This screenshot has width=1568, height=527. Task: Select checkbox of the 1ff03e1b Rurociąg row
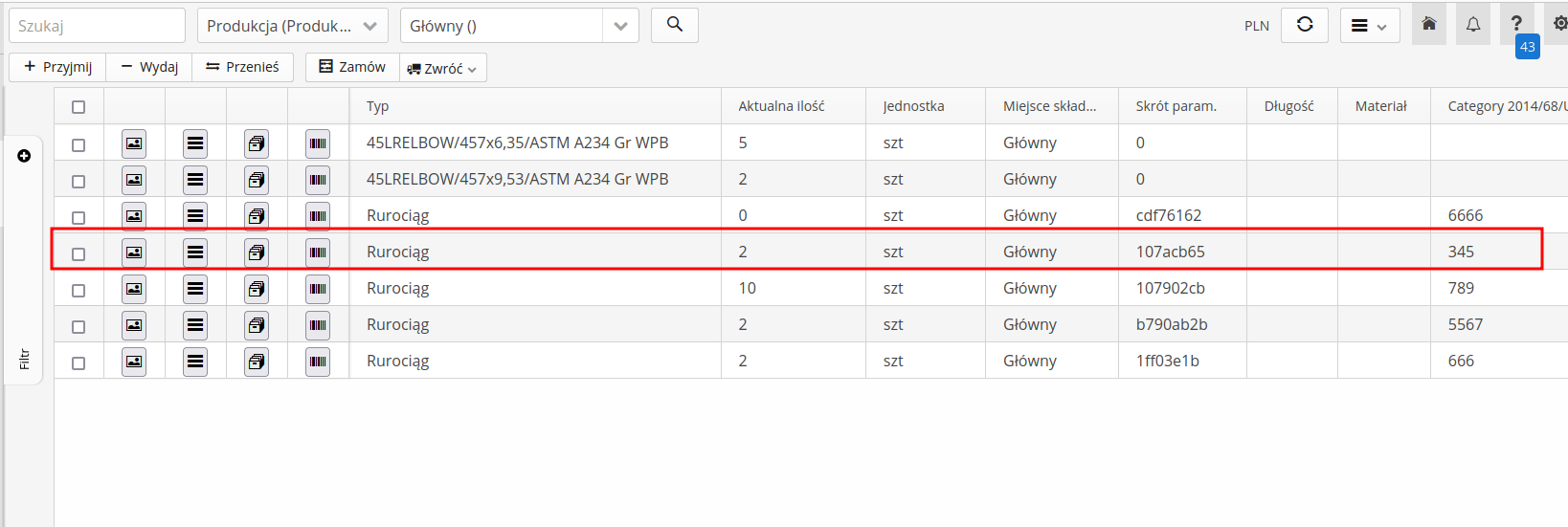(x=78, y=363)
